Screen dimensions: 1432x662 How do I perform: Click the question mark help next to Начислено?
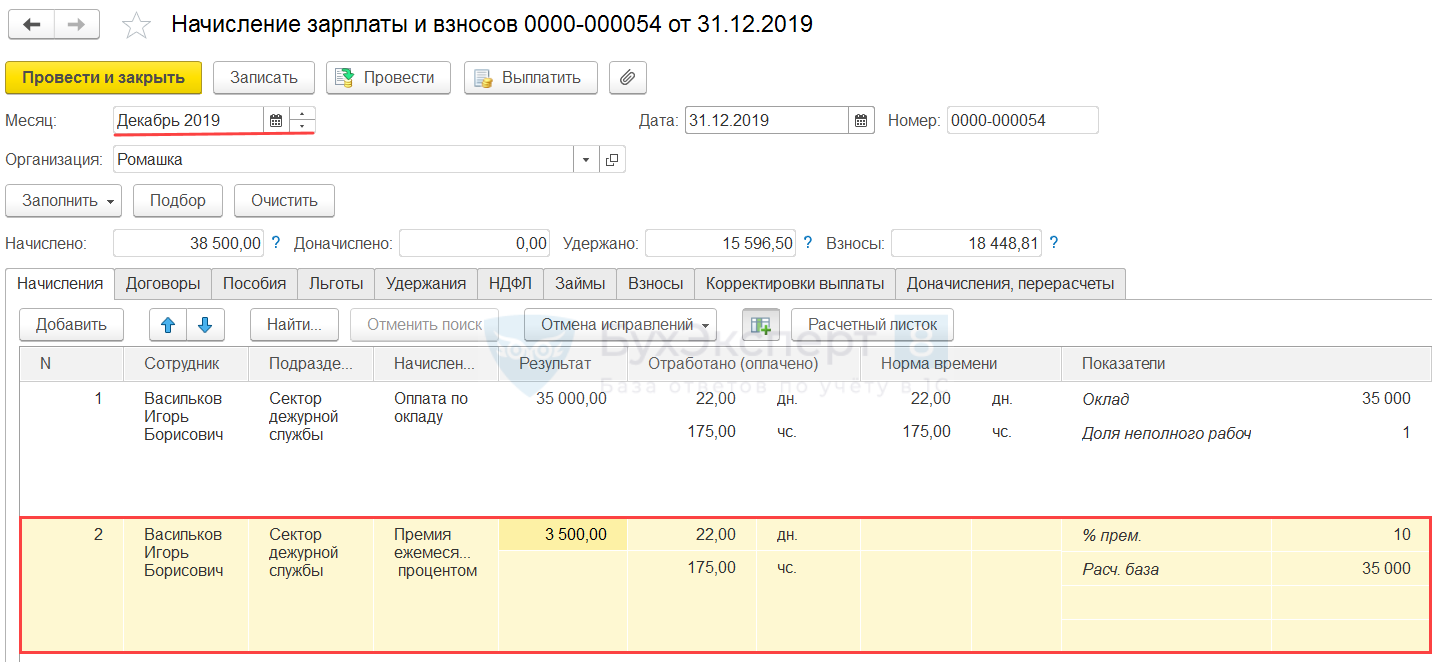[276, 243]
